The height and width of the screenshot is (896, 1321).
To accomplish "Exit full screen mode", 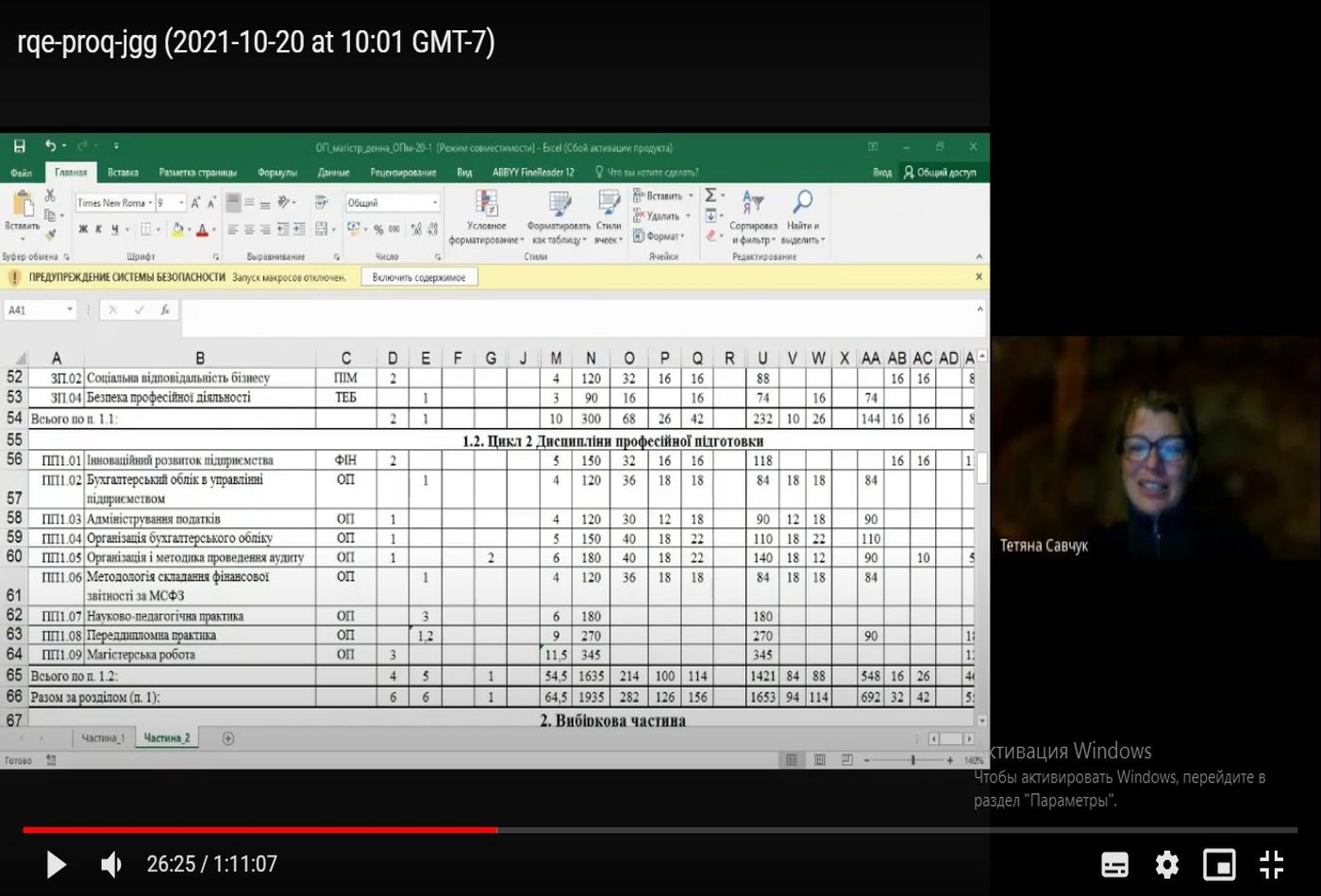I will tap(1272, 864).
